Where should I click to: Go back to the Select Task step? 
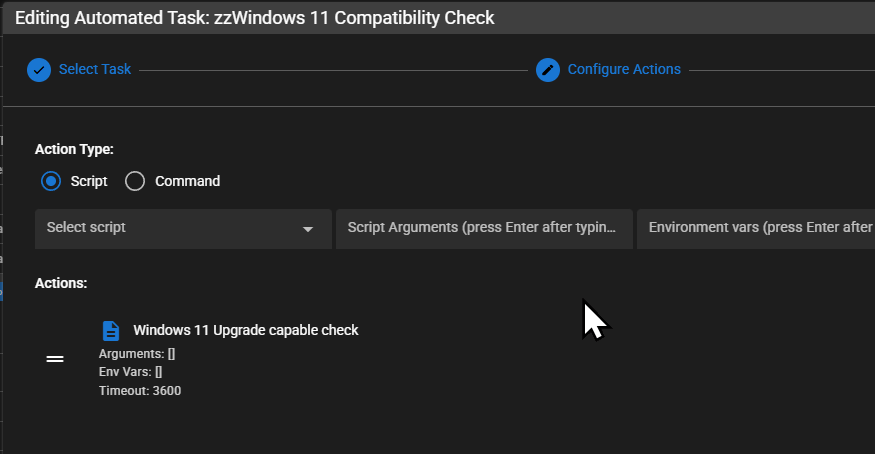(95, 69)
